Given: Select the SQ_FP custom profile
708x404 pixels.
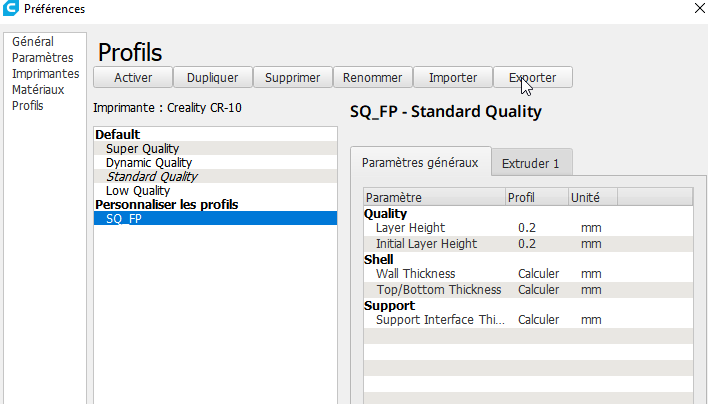Looking at the screenshot, I should 215,218.
